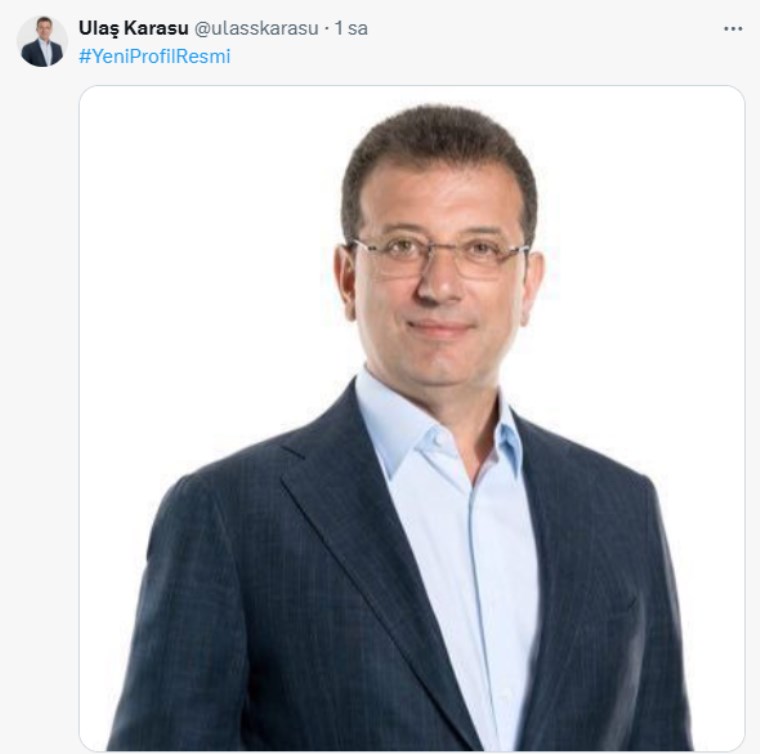View the posted image in full size
Image resolution: width=760 pixels, height=754 pixels.
point(412,418)
